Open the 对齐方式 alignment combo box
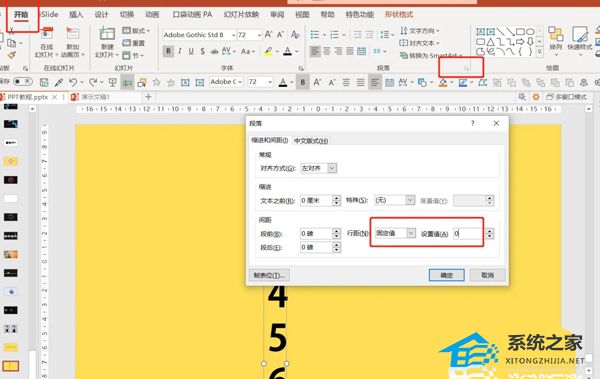600x379 pixels. (x=318, y=168)
